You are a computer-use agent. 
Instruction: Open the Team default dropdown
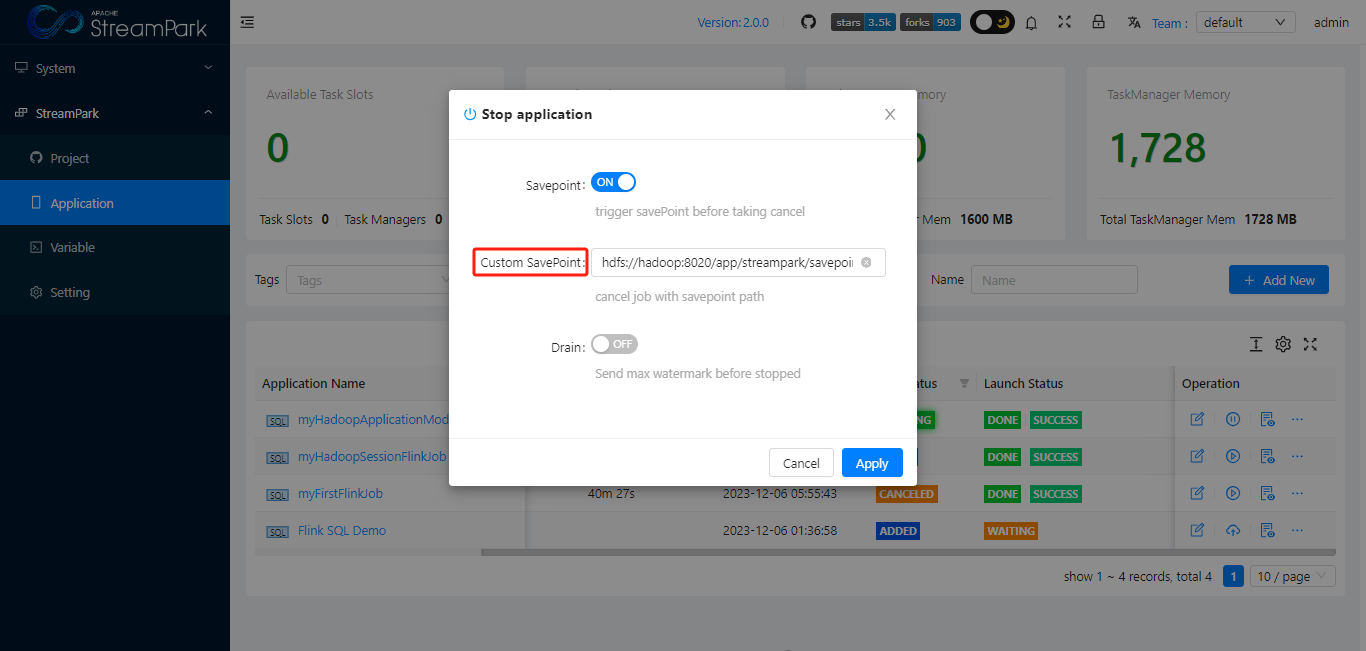(1245, 21)
